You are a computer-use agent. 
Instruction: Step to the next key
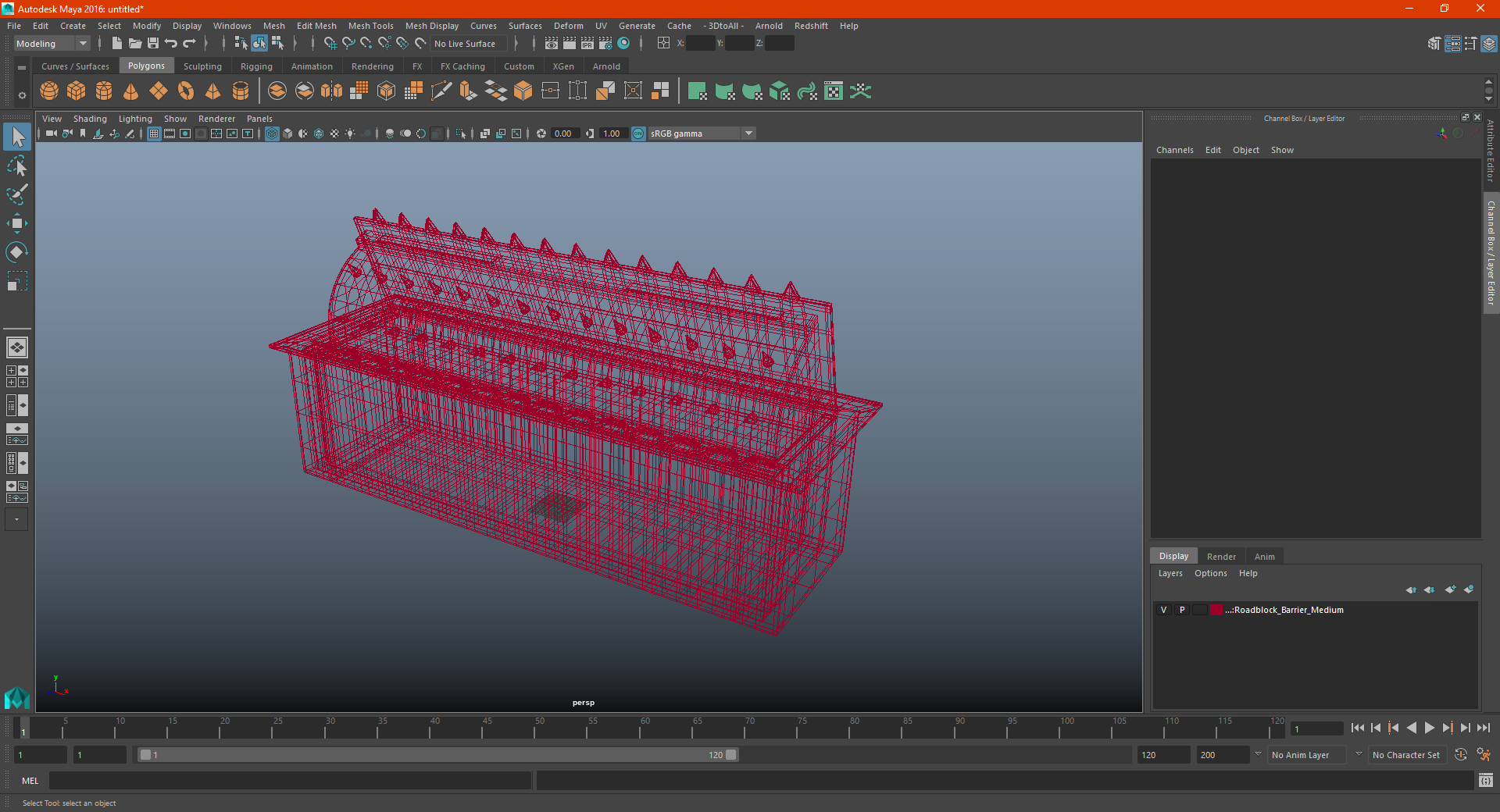point(1447,728)
